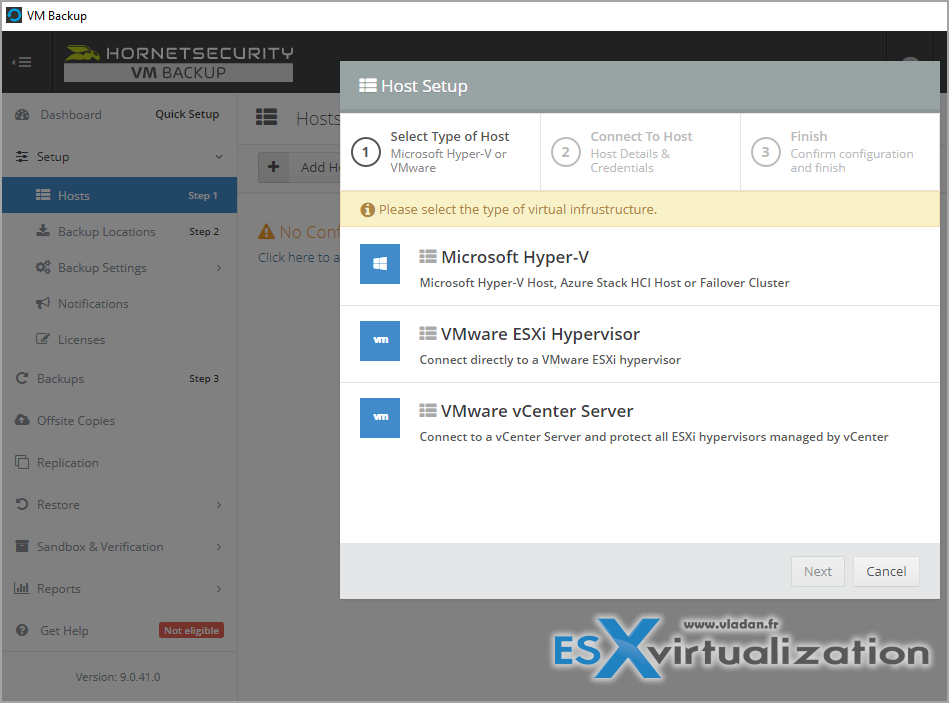Viewport: 949px width, 703px height.
Task: Click the warning triangle icon beside No Config
Action: 266,231
